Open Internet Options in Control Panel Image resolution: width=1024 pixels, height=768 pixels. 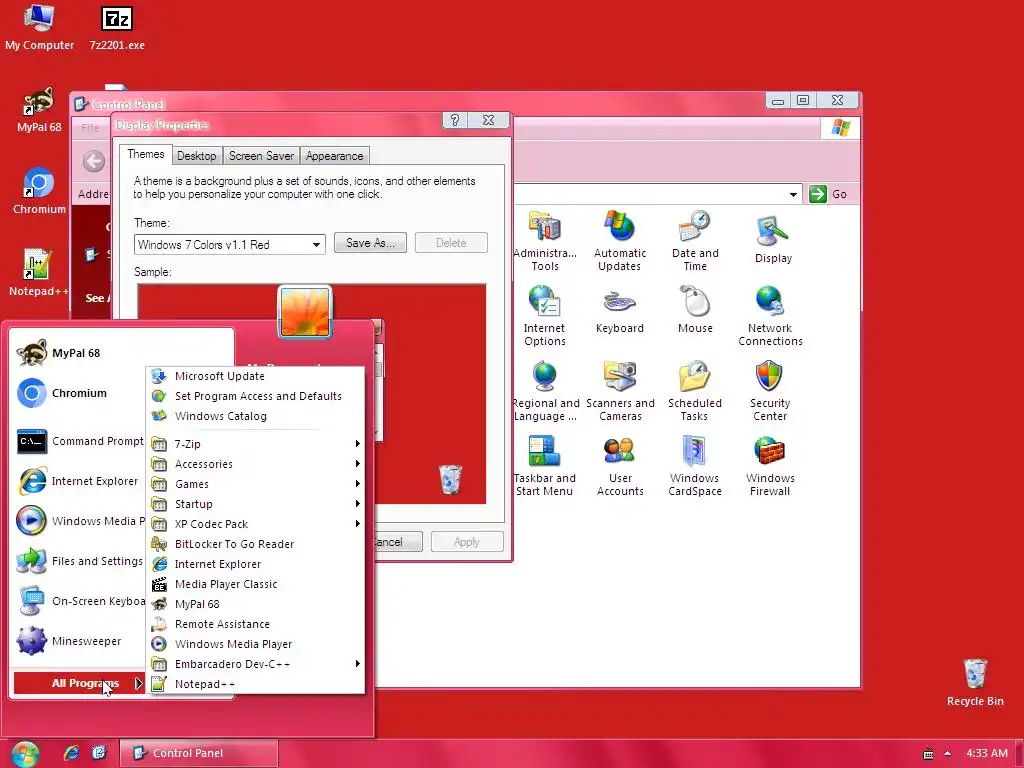click(x=545, y=316)
